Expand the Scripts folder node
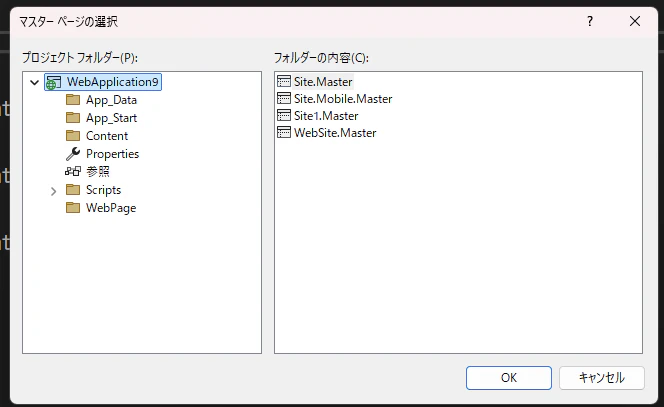 [53, 191]
